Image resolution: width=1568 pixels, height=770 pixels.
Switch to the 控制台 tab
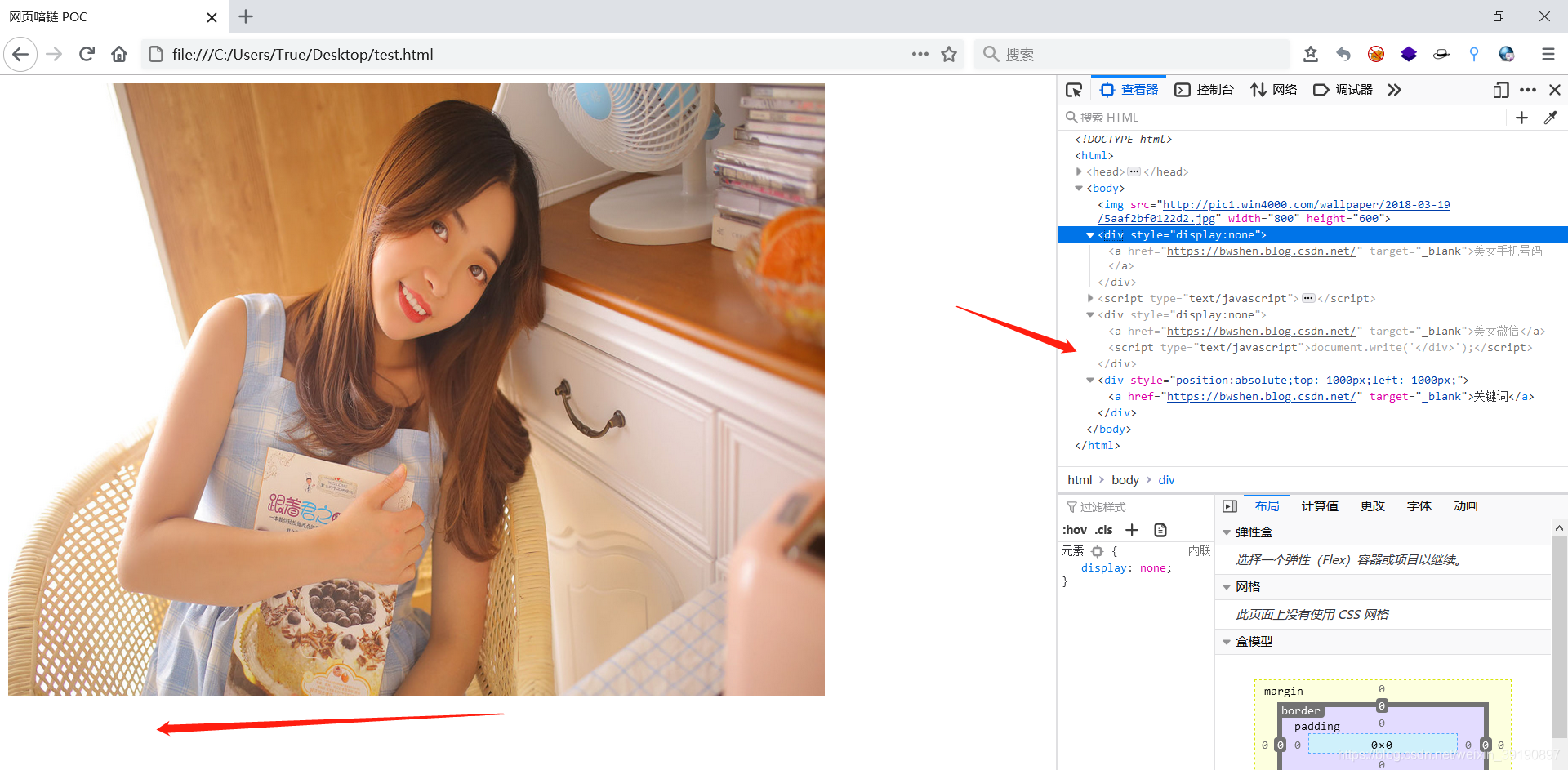click(1204, 90)
